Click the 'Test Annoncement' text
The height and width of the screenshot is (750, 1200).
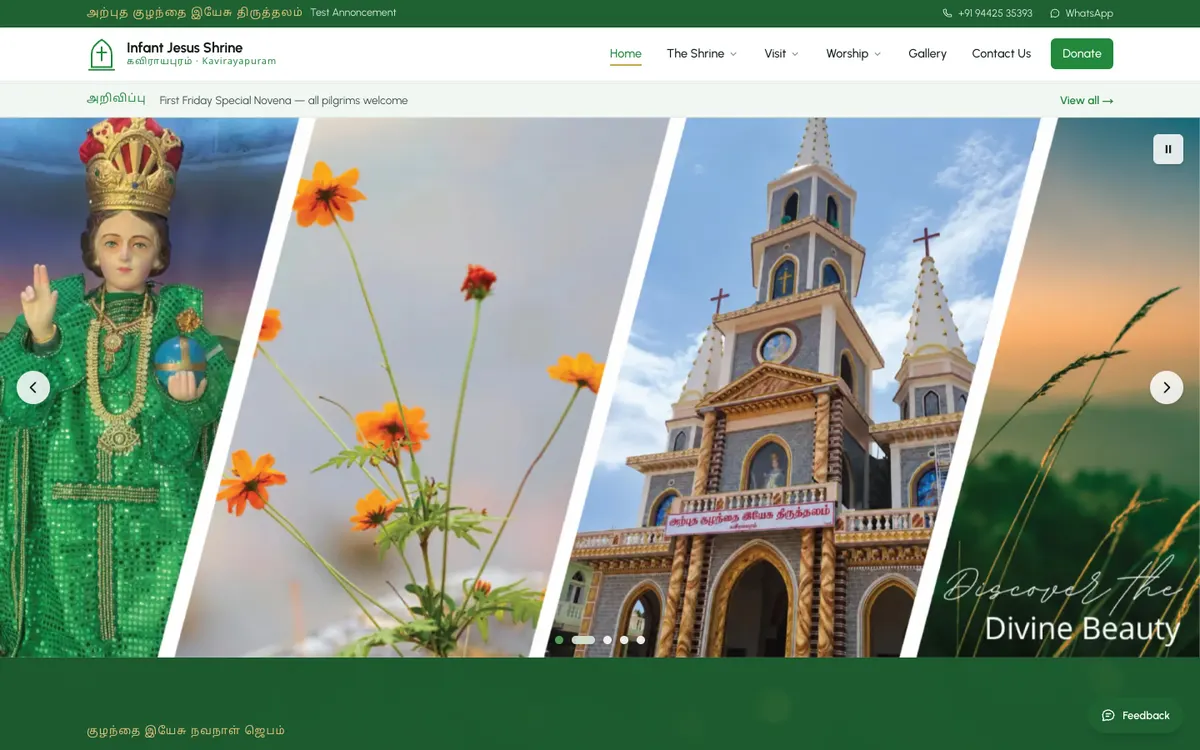tap(353, 13)
